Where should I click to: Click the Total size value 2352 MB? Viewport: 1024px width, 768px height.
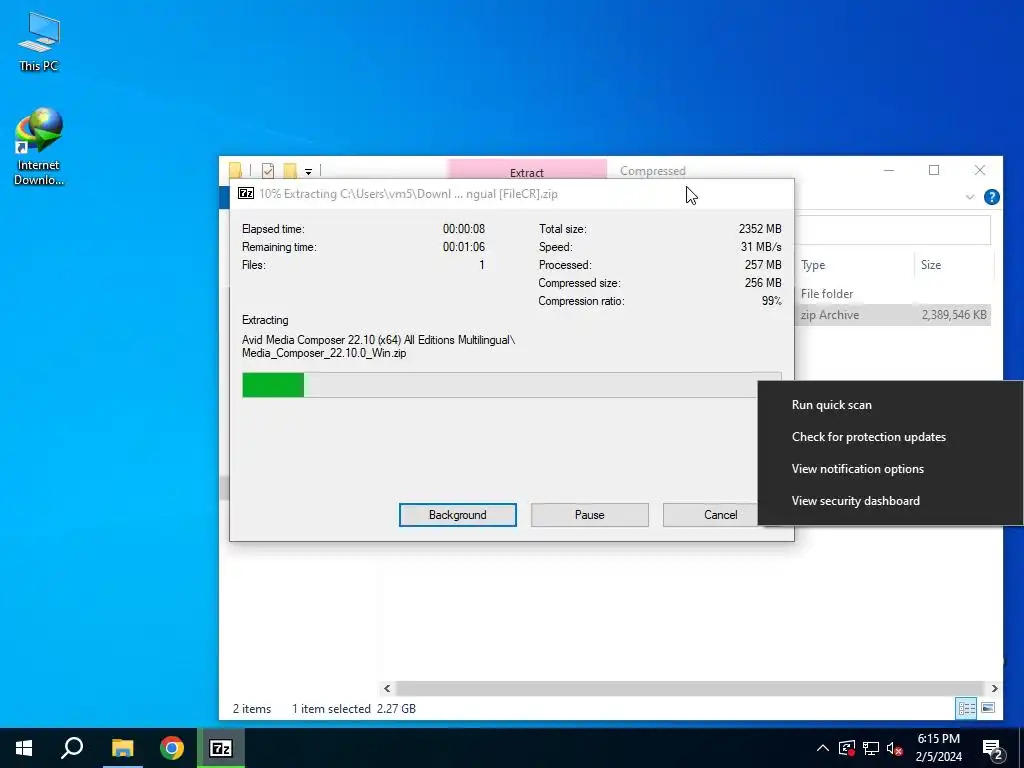pos(760,229)
